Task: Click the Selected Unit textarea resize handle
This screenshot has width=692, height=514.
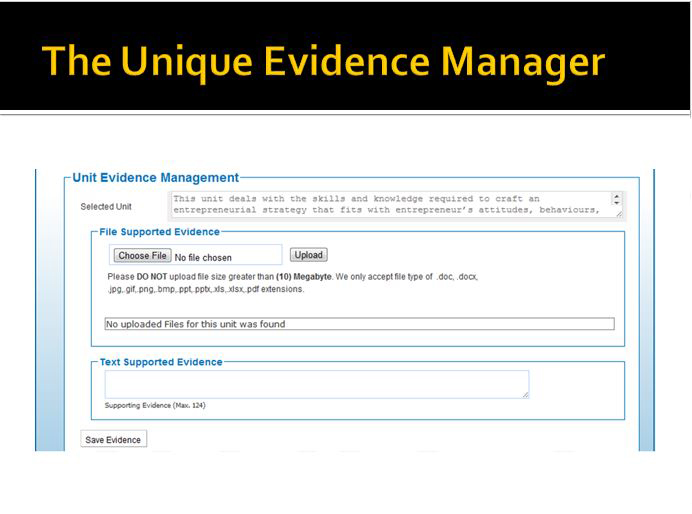Action: point(619,214)
